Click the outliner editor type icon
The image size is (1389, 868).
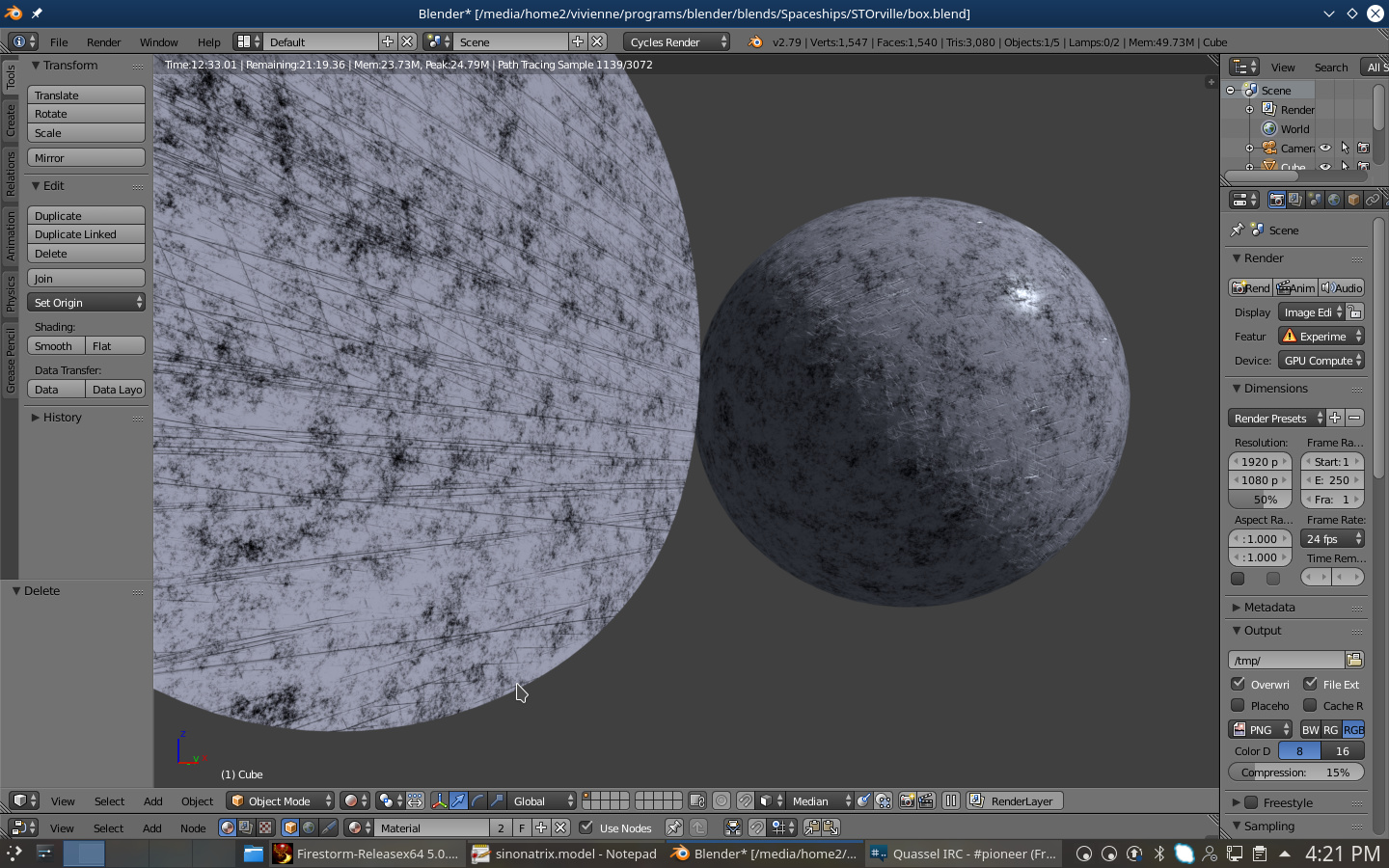pyautogui.click(x=1244, y=67)
